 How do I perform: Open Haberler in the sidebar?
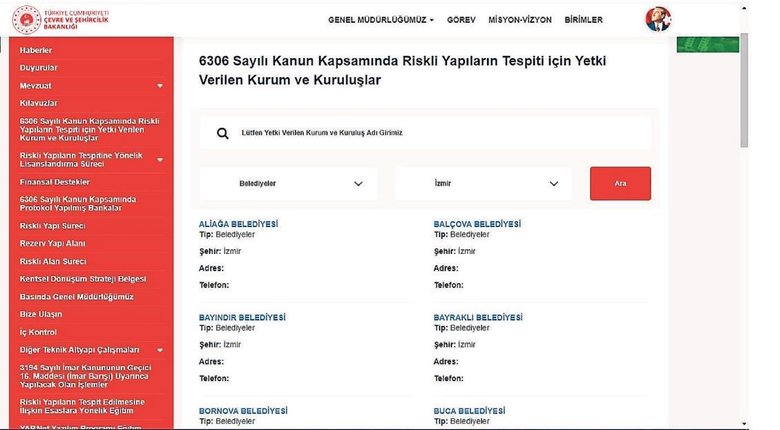coord(36,50)
